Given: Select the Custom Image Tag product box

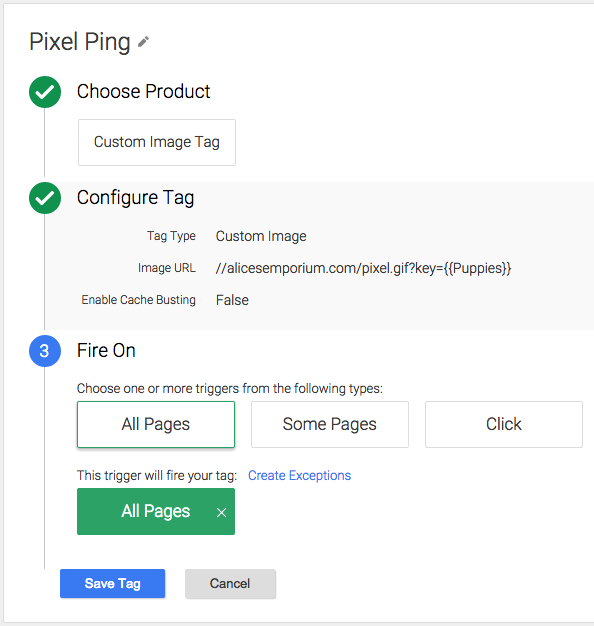Looking at the screenshot, I should tap(157, 142).
